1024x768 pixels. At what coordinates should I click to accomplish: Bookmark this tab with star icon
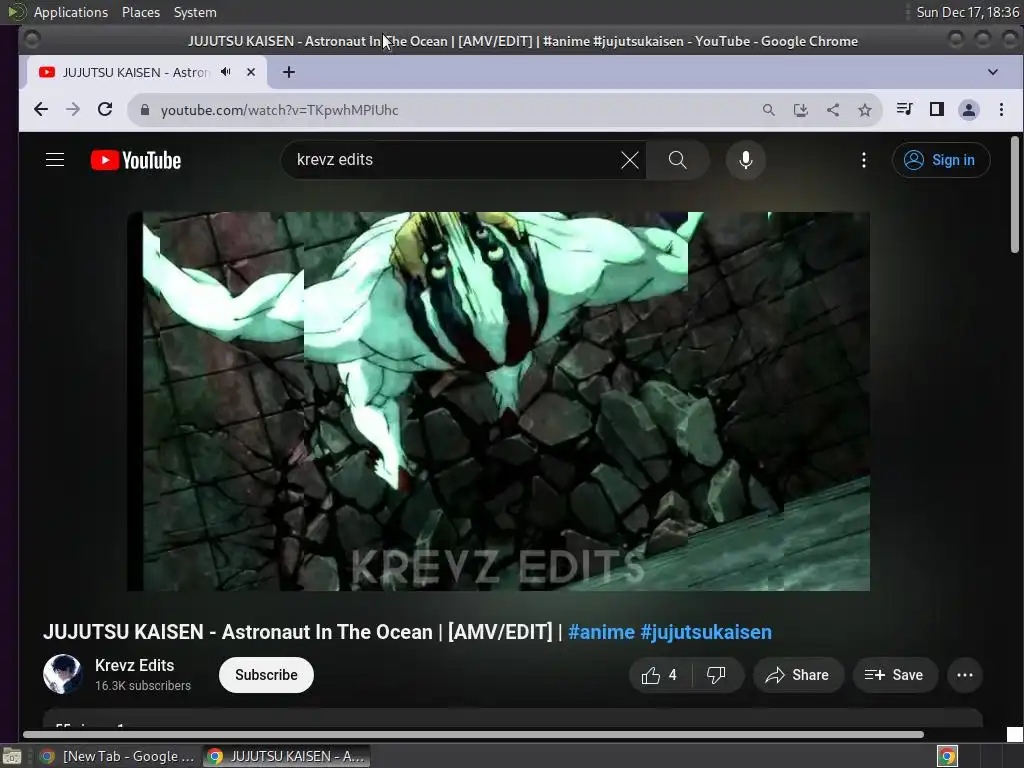(865, 110)
